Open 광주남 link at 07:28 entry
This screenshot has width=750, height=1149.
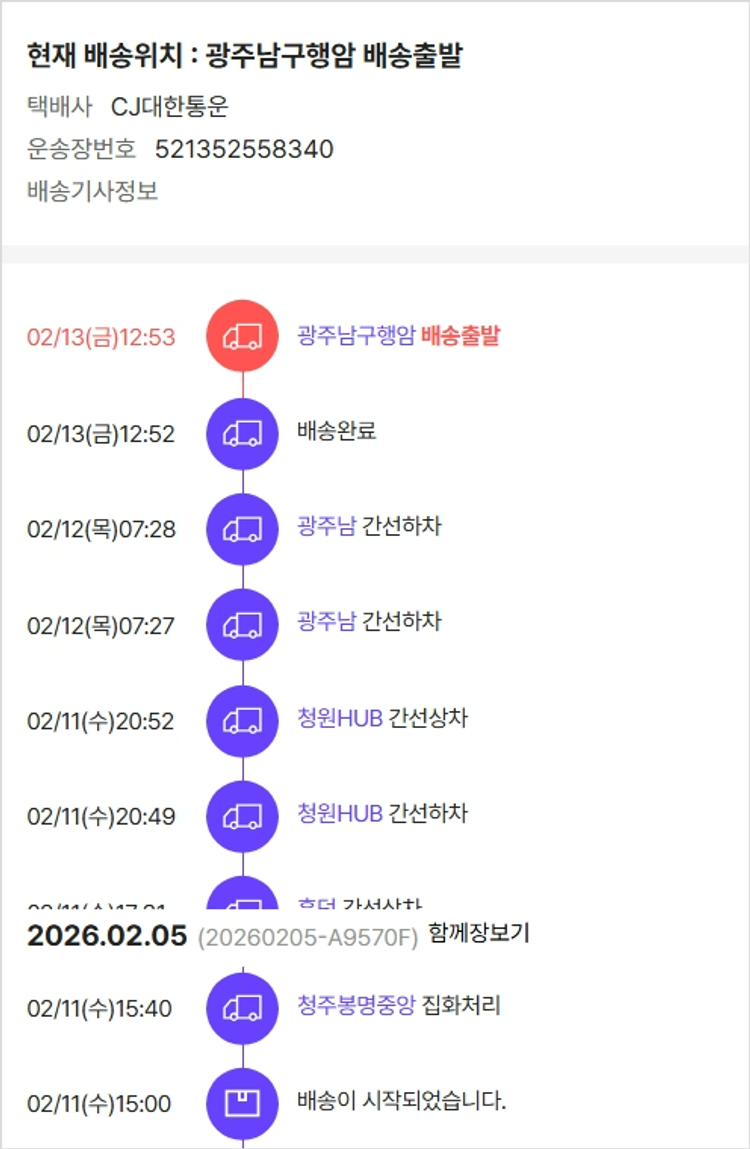[326, 526]
